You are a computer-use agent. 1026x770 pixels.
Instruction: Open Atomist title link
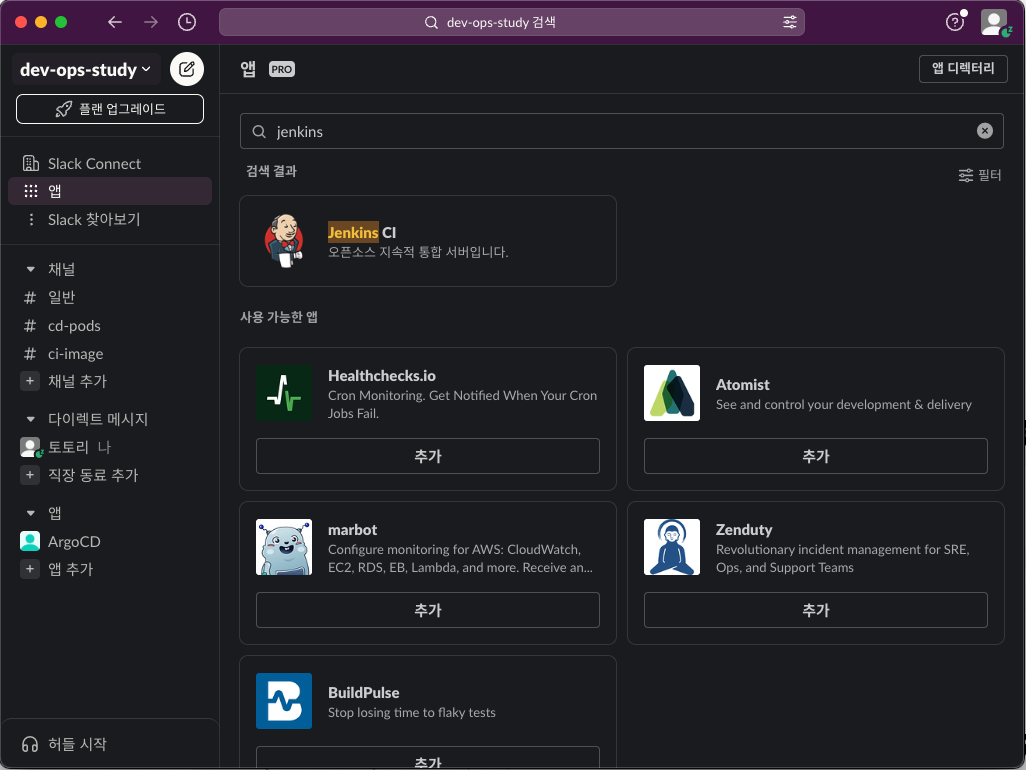(x=742, y=385)
